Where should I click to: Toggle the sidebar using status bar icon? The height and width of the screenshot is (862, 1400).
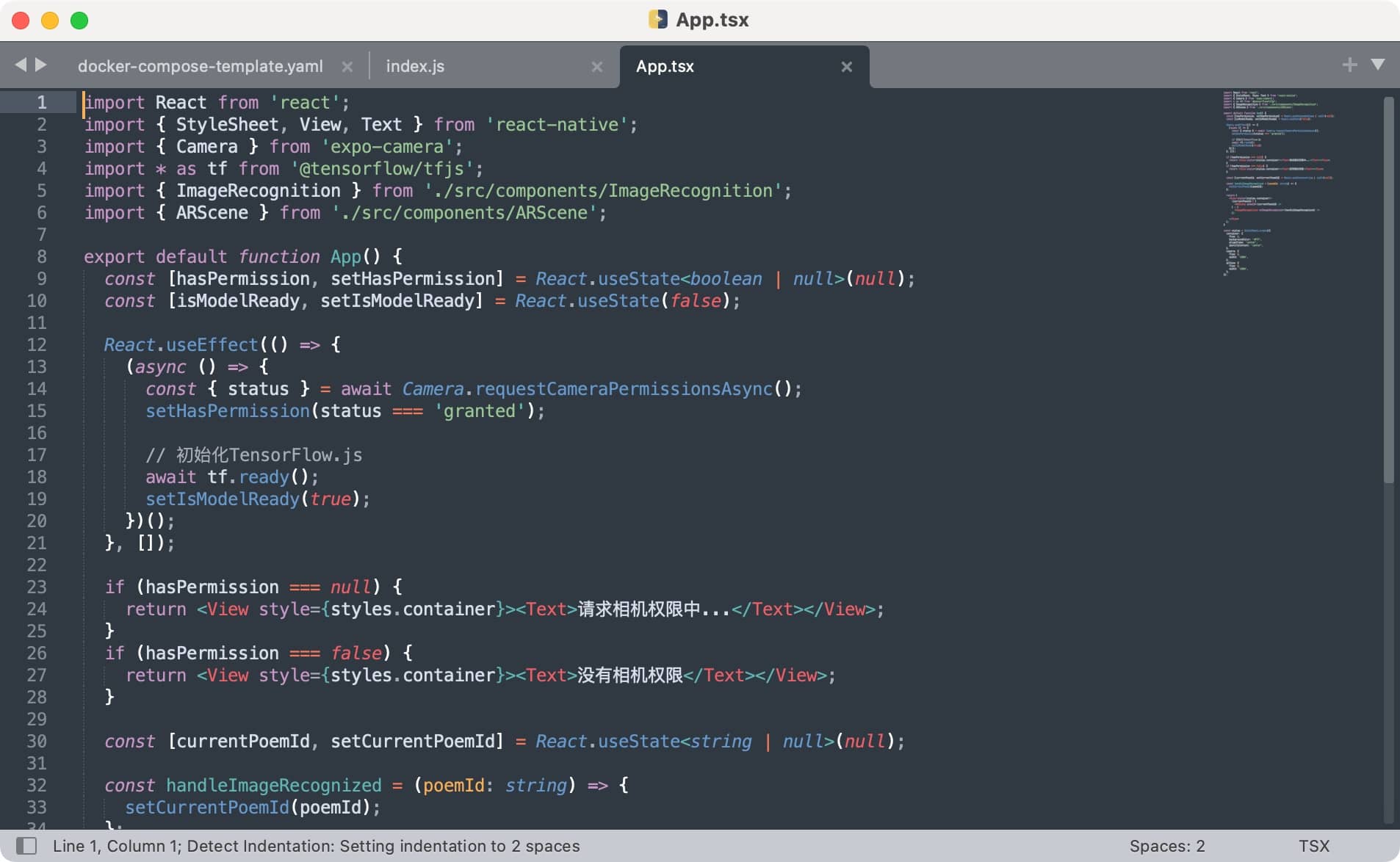(x=26, y=846)
